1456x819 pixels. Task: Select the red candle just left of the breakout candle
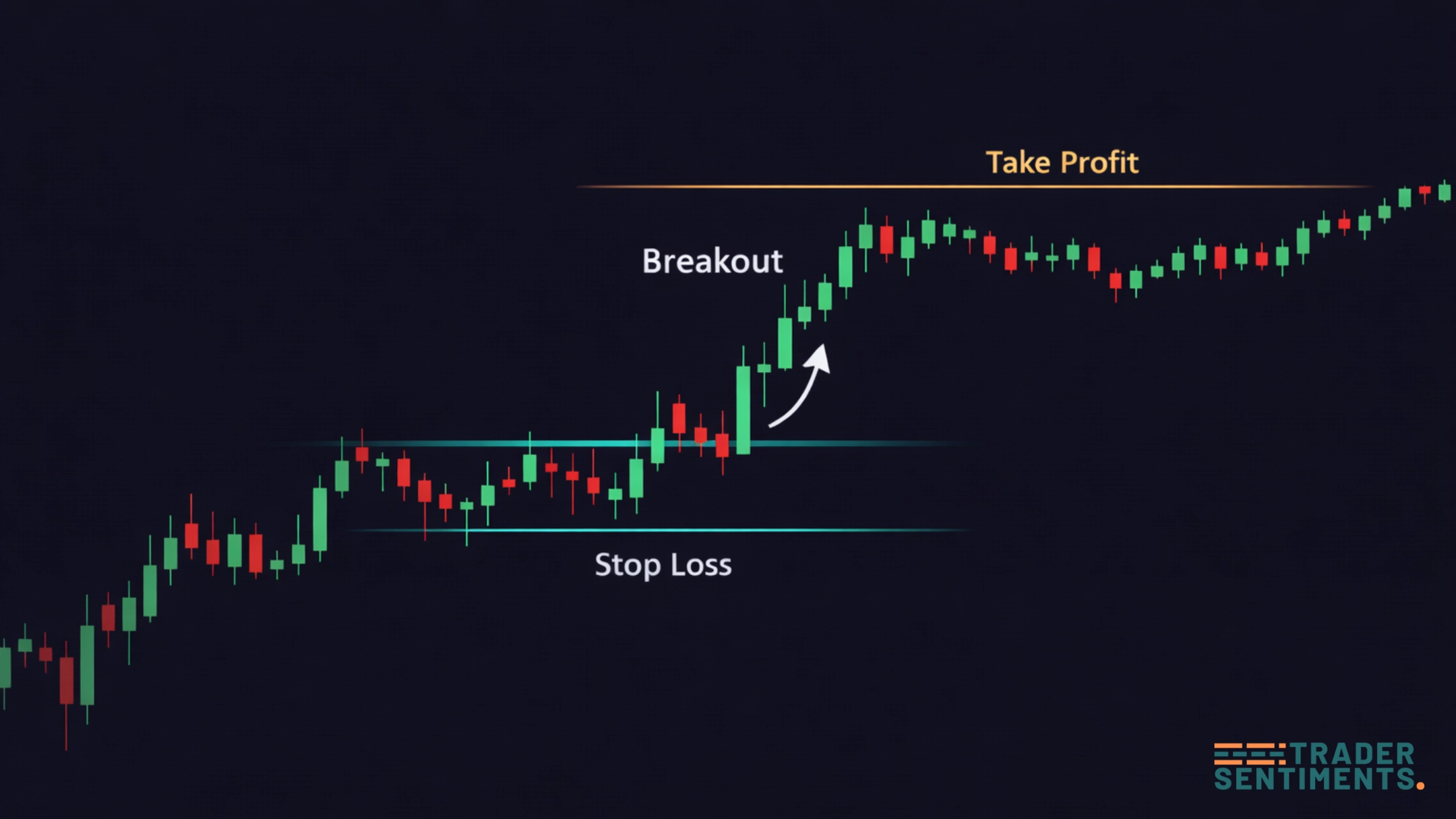click(723, 446)
